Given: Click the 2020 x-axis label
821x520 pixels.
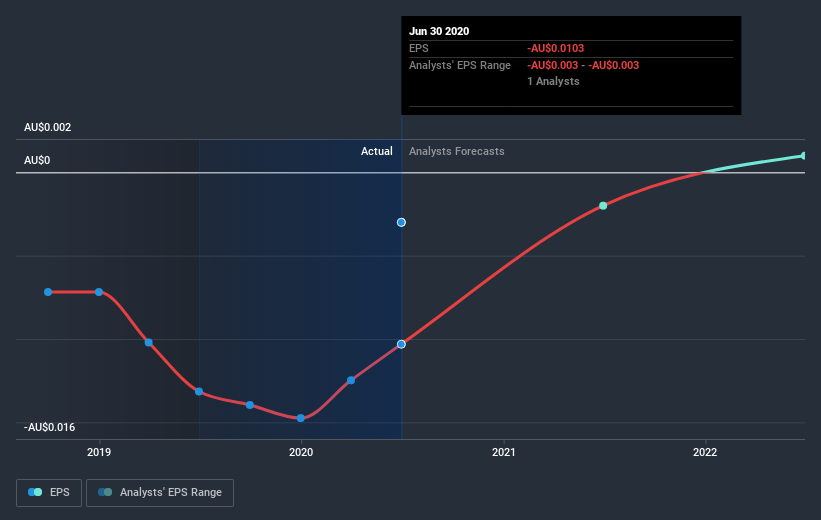Looking at the screenshot, I should (x=301, y=452).
